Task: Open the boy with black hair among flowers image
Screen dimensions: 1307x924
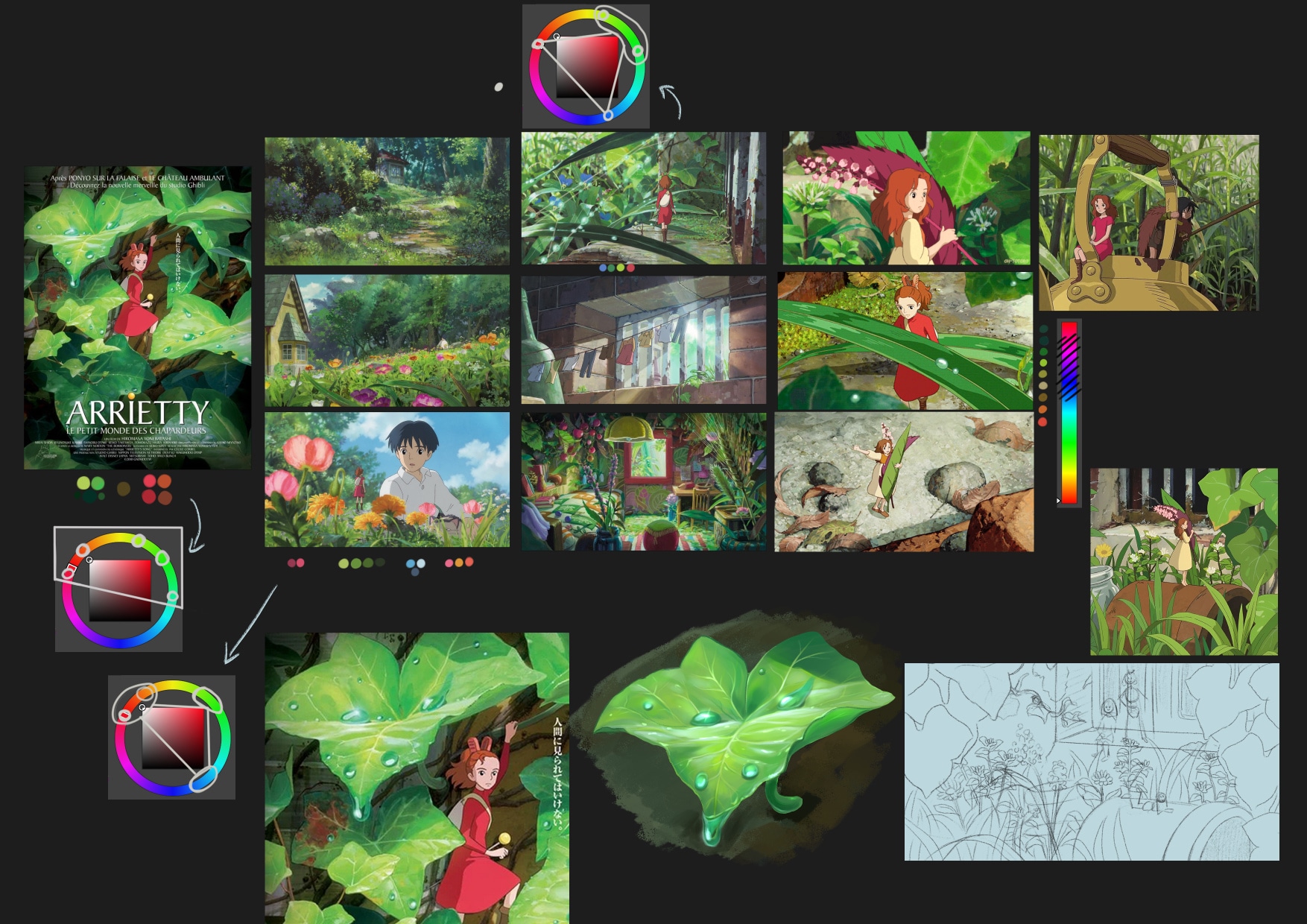Action: click(387, 479)
